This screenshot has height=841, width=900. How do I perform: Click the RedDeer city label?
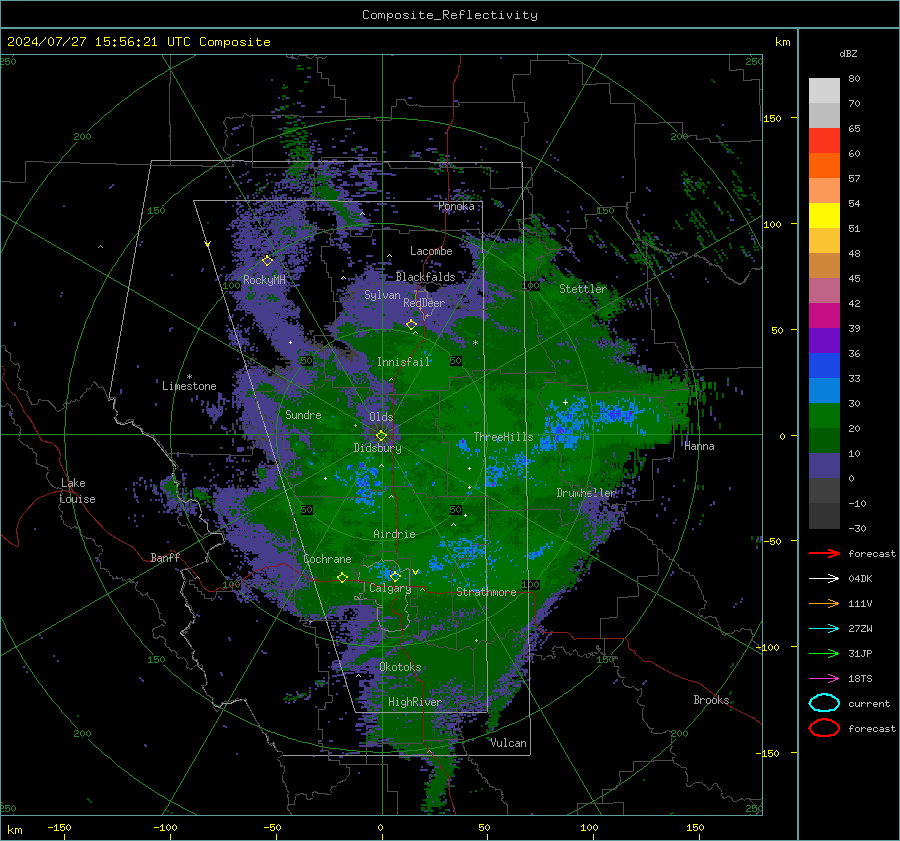(x=424, y=303)
